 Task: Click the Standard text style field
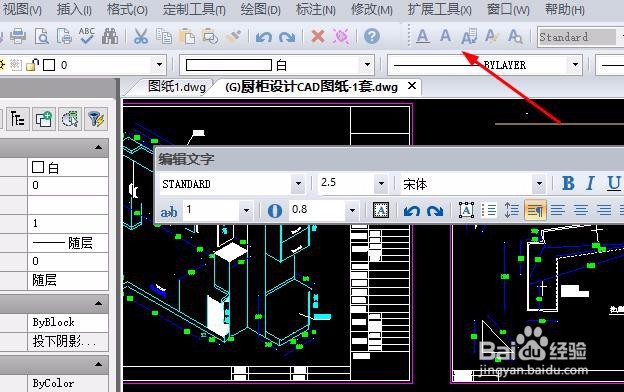point(576,37)
